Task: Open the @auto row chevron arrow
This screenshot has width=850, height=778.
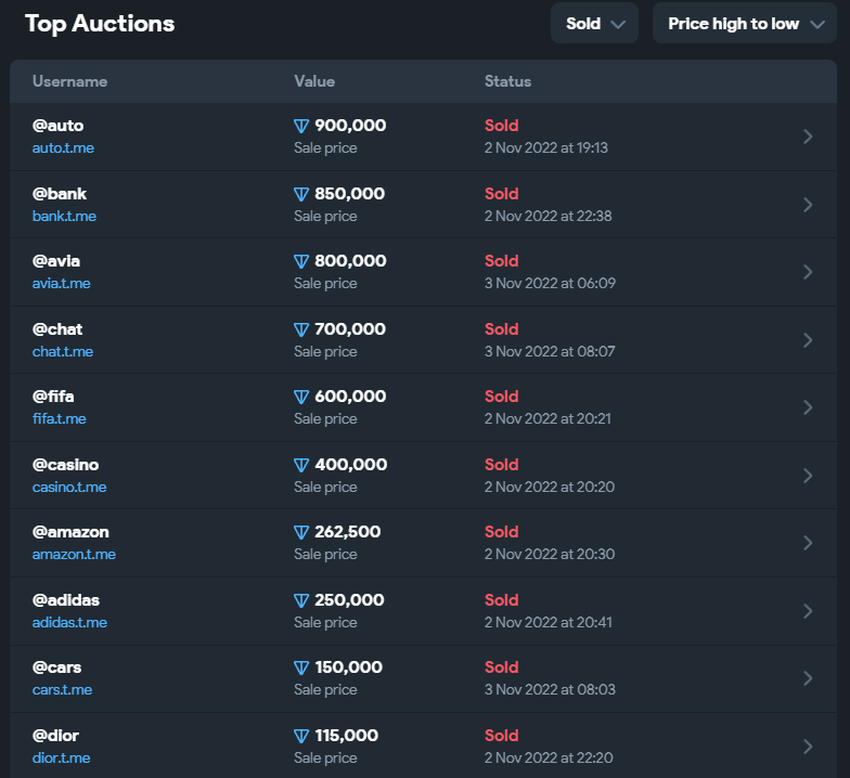Action: coord(808,136)
